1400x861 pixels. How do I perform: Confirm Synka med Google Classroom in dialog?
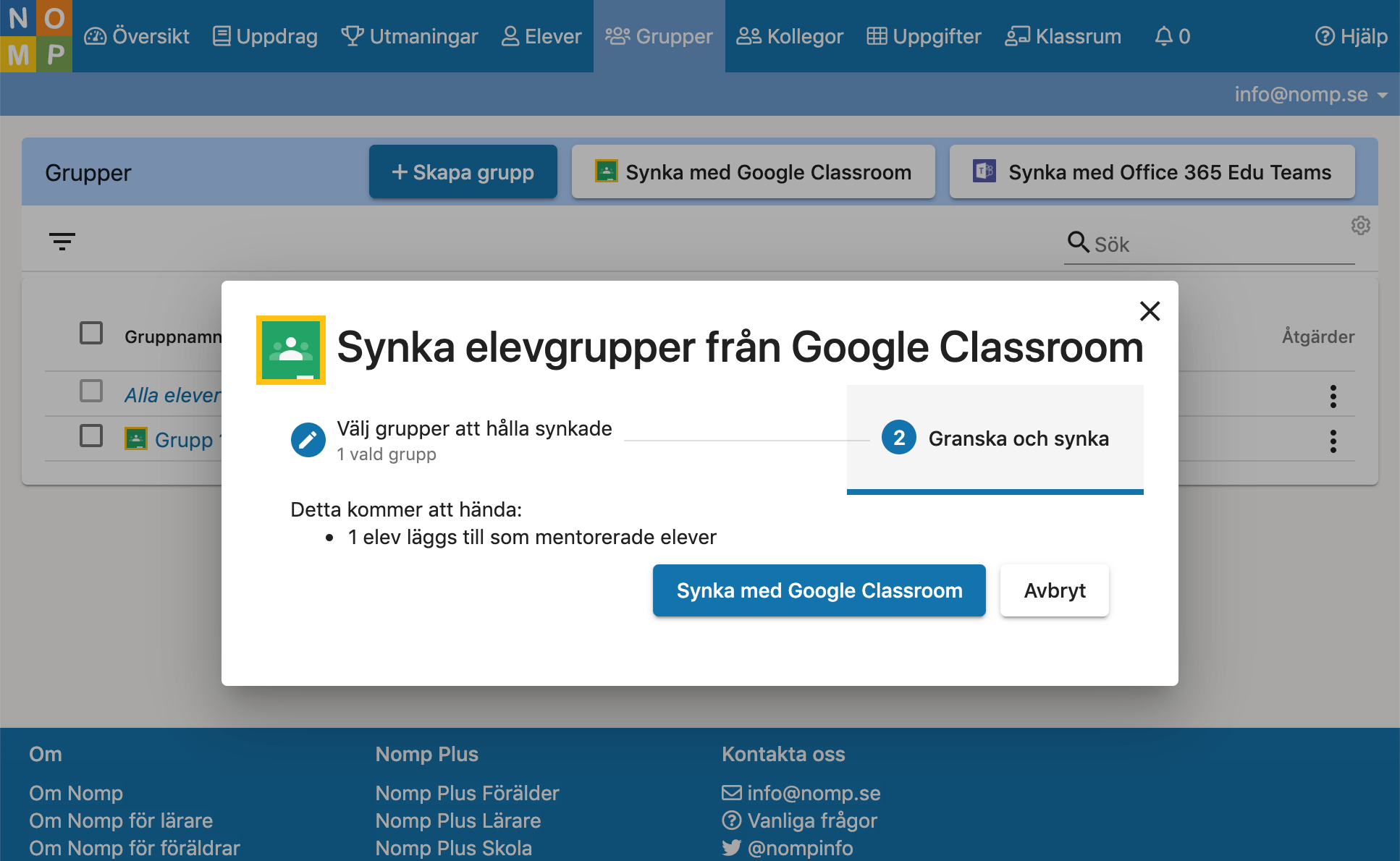point(819,590)
